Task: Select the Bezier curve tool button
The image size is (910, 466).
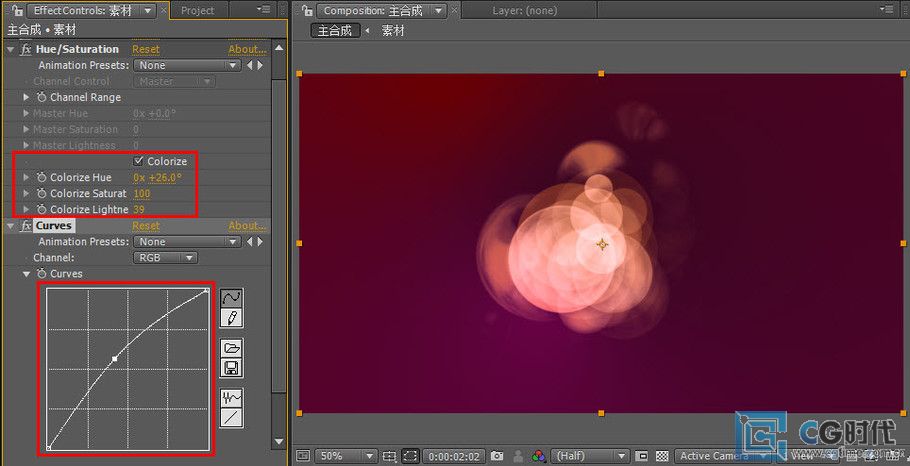Action: (232, 298)
